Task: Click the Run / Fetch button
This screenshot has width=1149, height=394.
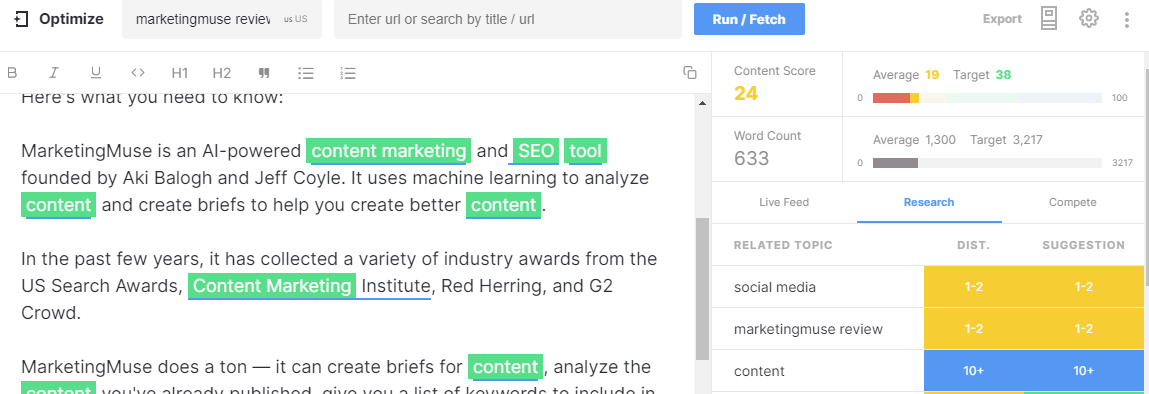Action: [749, 19]
